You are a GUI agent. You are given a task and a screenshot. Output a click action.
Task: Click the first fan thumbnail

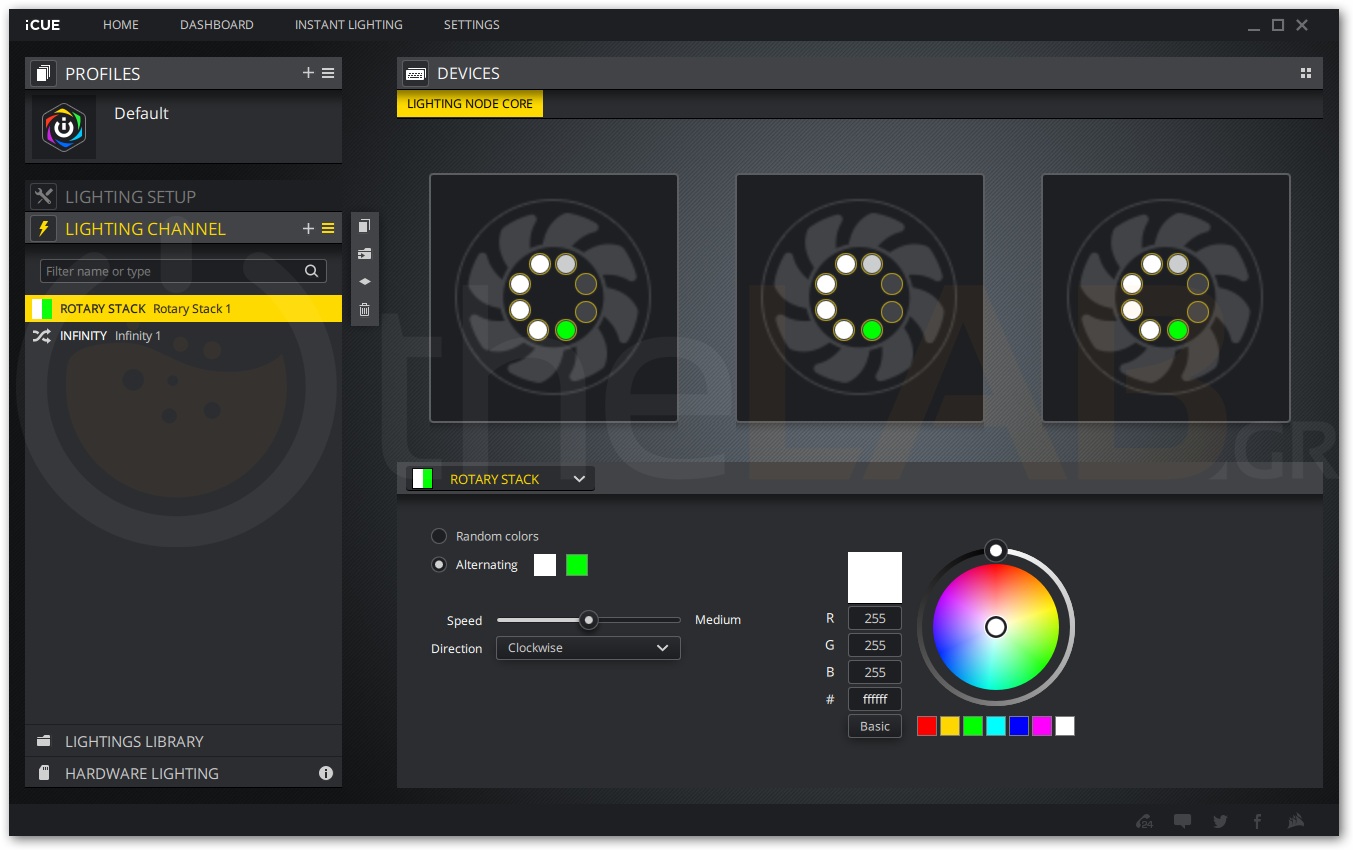pos(554,298)
